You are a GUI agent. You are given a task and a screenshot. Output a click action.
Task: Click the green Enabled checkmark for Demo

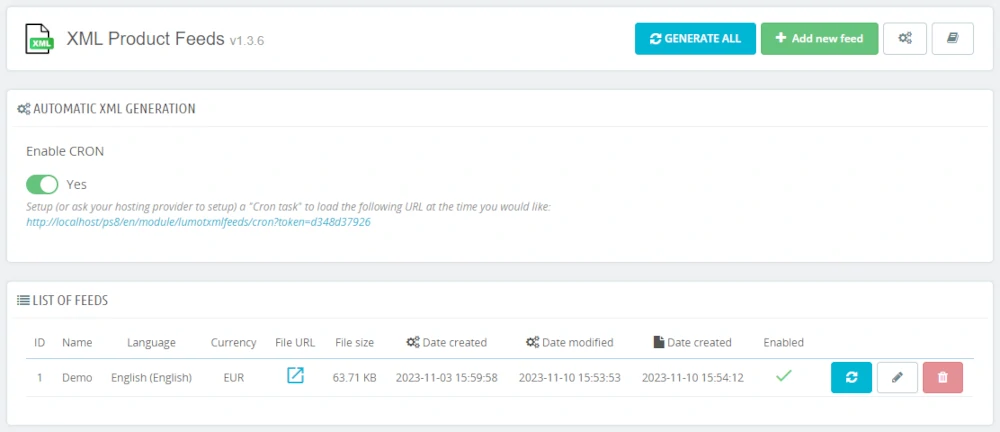coord(784,376)
